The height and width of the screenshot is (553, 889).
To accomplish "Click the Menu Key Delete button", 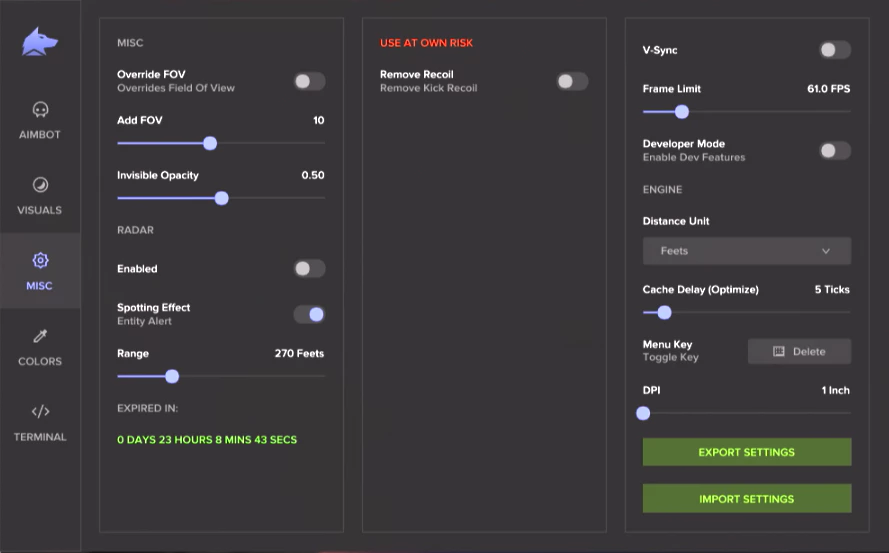I will click(x=799, y=352).
